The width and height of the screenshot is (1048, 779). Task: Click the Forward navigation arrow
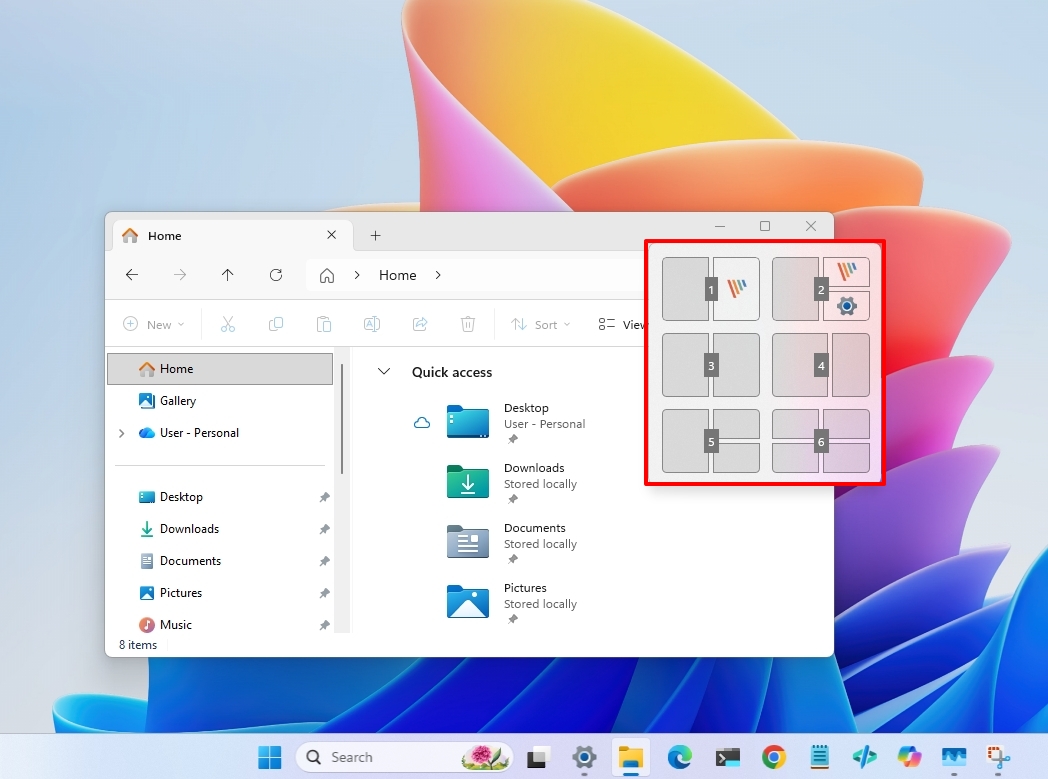(x=180, y=275)
